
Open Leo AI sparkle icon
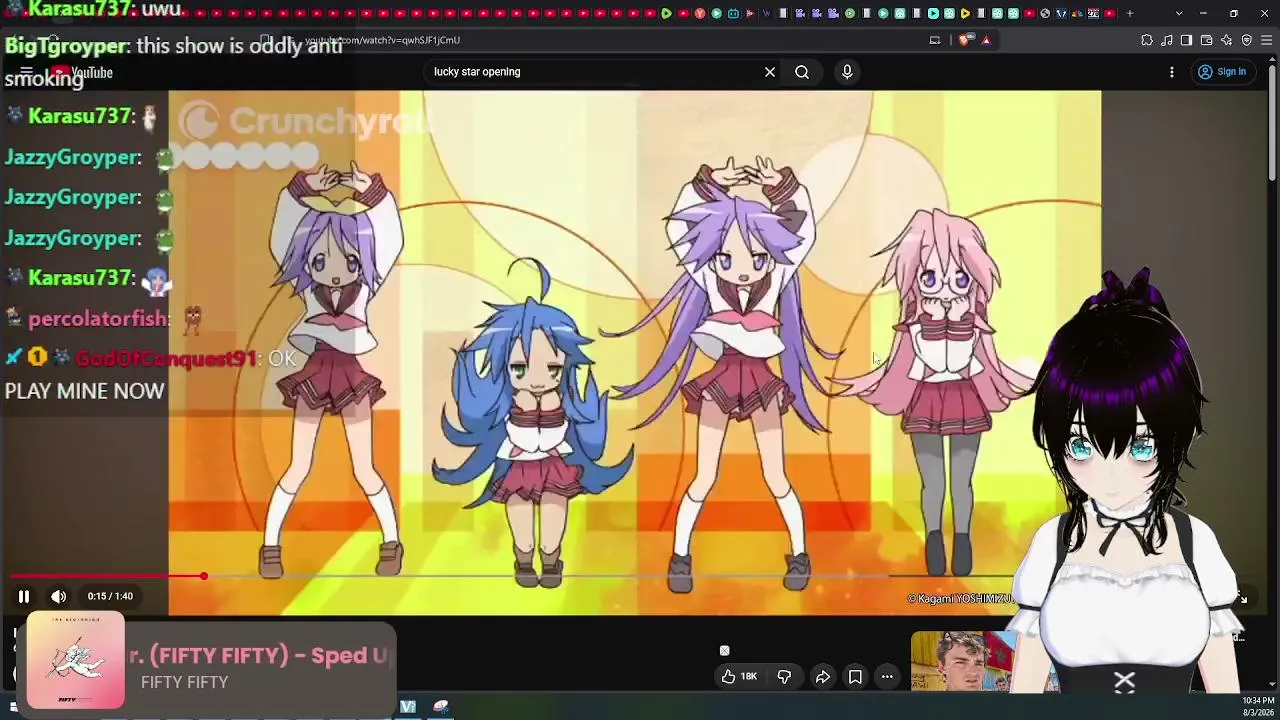pyautogui.click(x=1227, y=40)
